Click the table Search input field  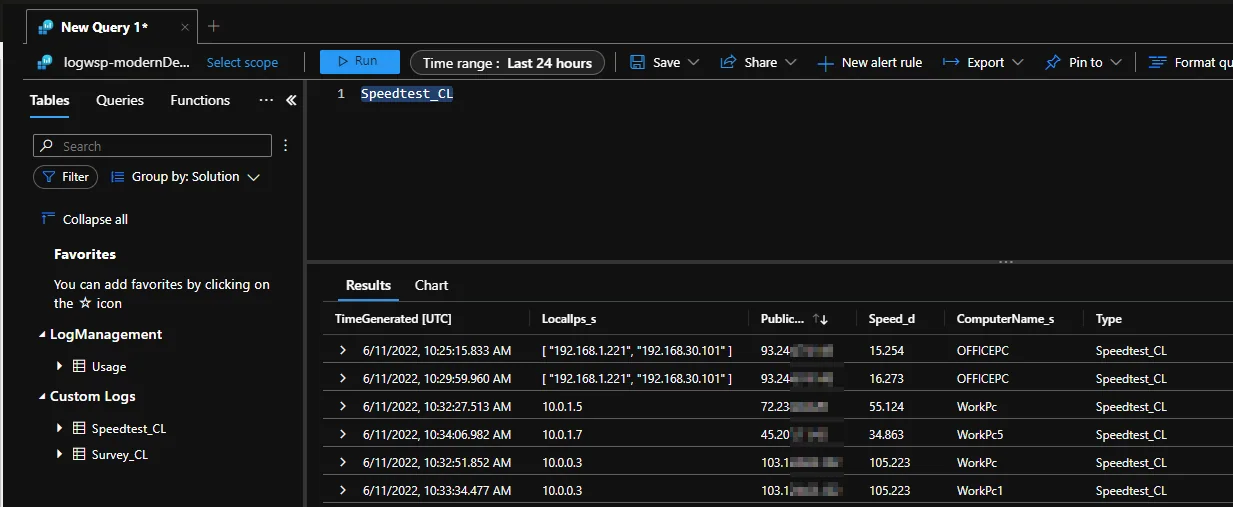point(152,146)
